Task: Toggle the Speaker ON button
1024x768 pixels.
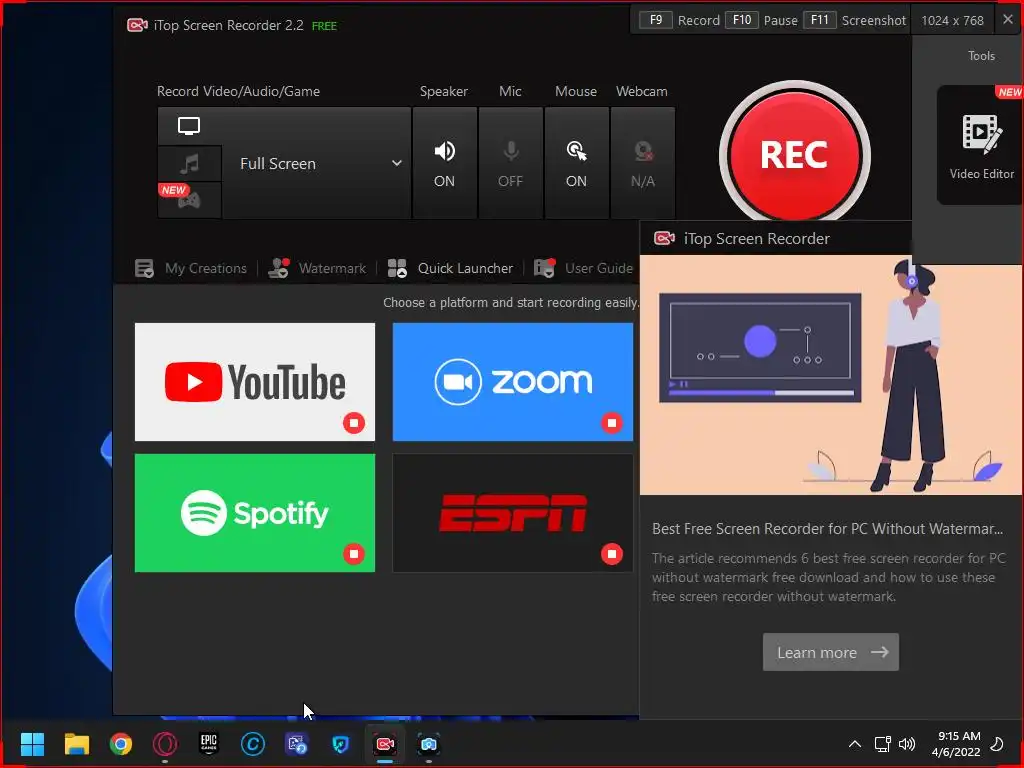Action: tap(445, 163)
